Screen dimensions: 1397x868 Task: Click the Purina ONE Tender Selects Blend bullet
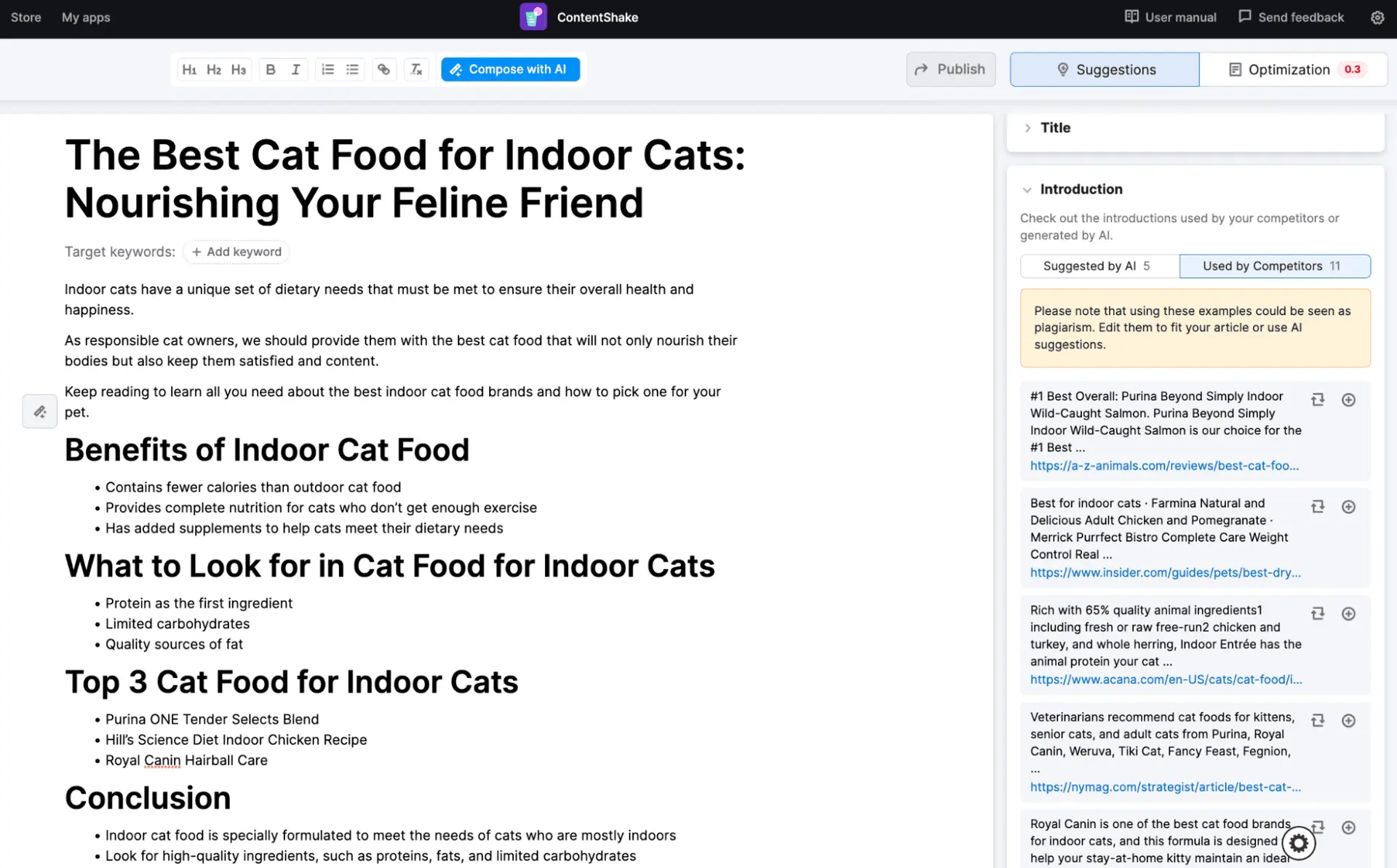coord(212,720)
